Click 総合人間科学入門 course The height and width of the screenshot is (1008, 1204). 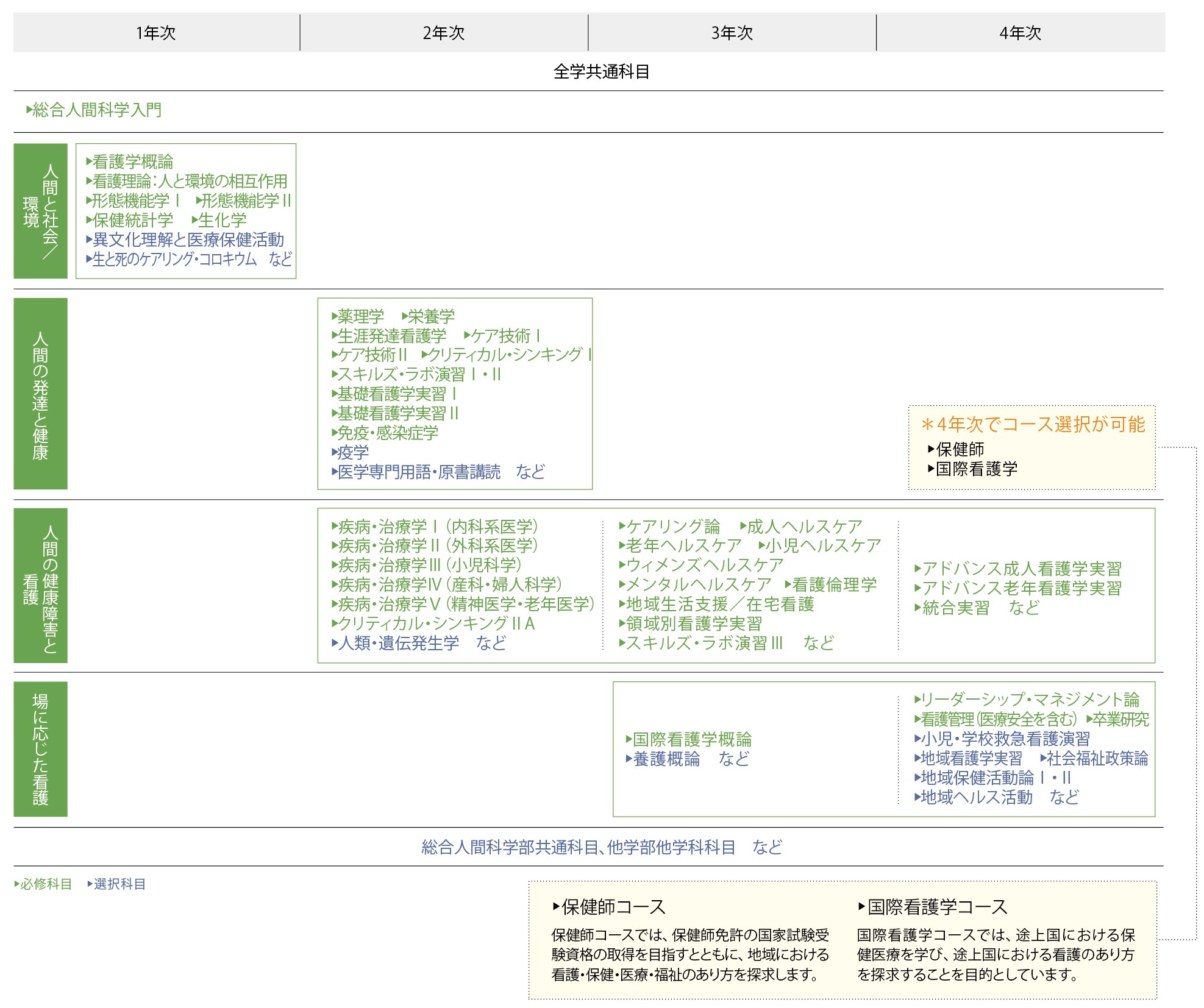coord(94,110)
